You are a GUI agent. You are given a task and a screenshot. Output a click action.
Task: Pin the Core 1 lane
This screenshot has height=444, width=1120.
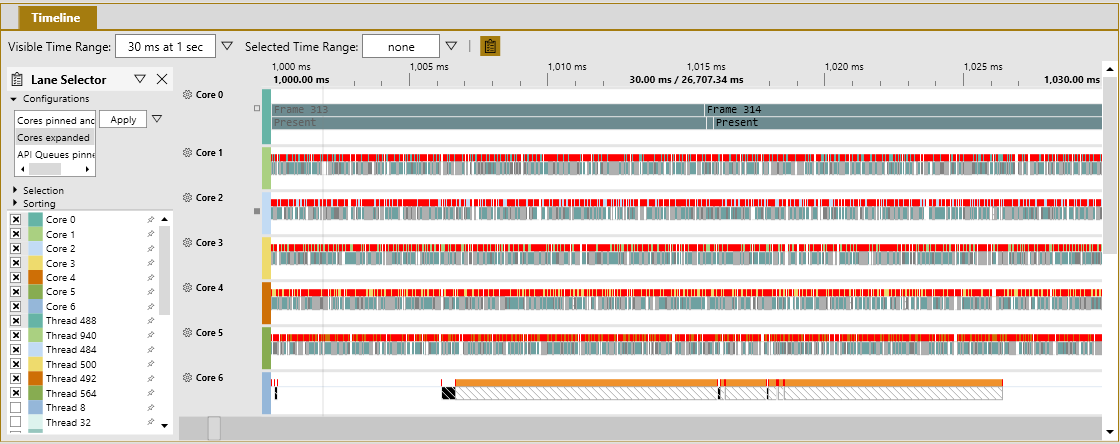(x=150, y=234)
